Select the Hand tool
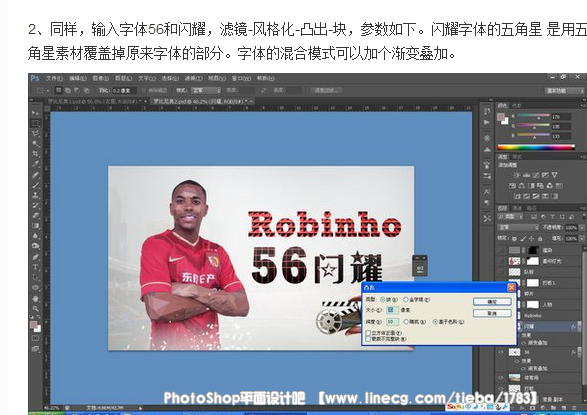This screenshot has width=587, height=415. point(36,299)
